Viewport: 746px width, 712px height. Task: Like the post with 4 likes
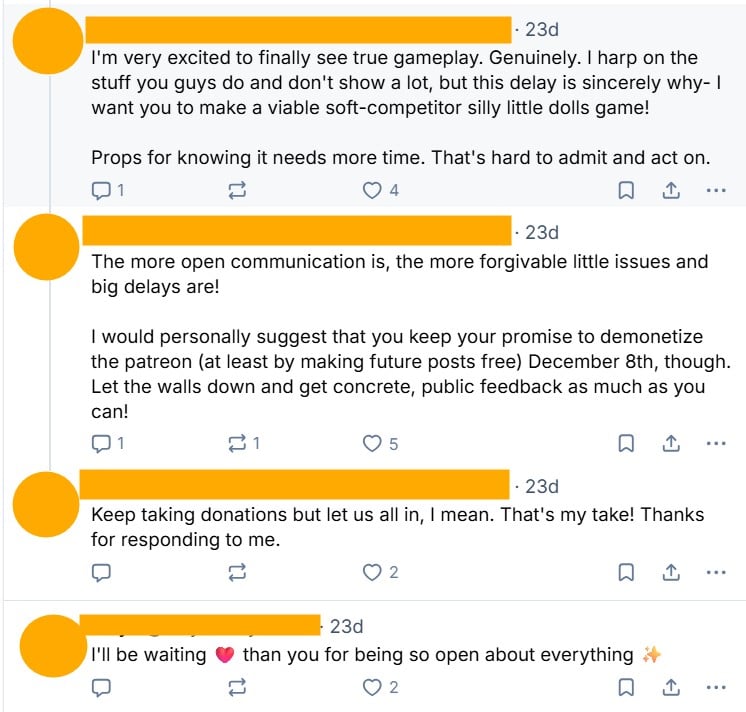click(x=373, y=190)
